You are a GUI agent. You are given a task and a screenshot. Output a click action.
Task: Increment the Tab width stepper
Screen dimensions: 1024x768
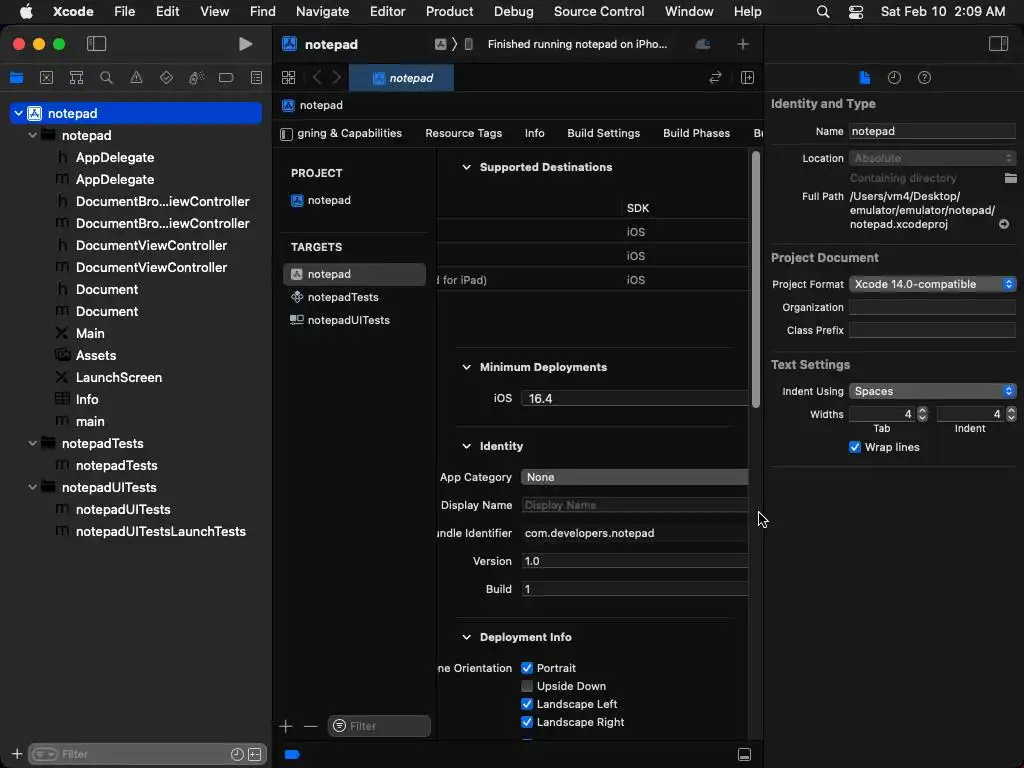click(922, 410)
